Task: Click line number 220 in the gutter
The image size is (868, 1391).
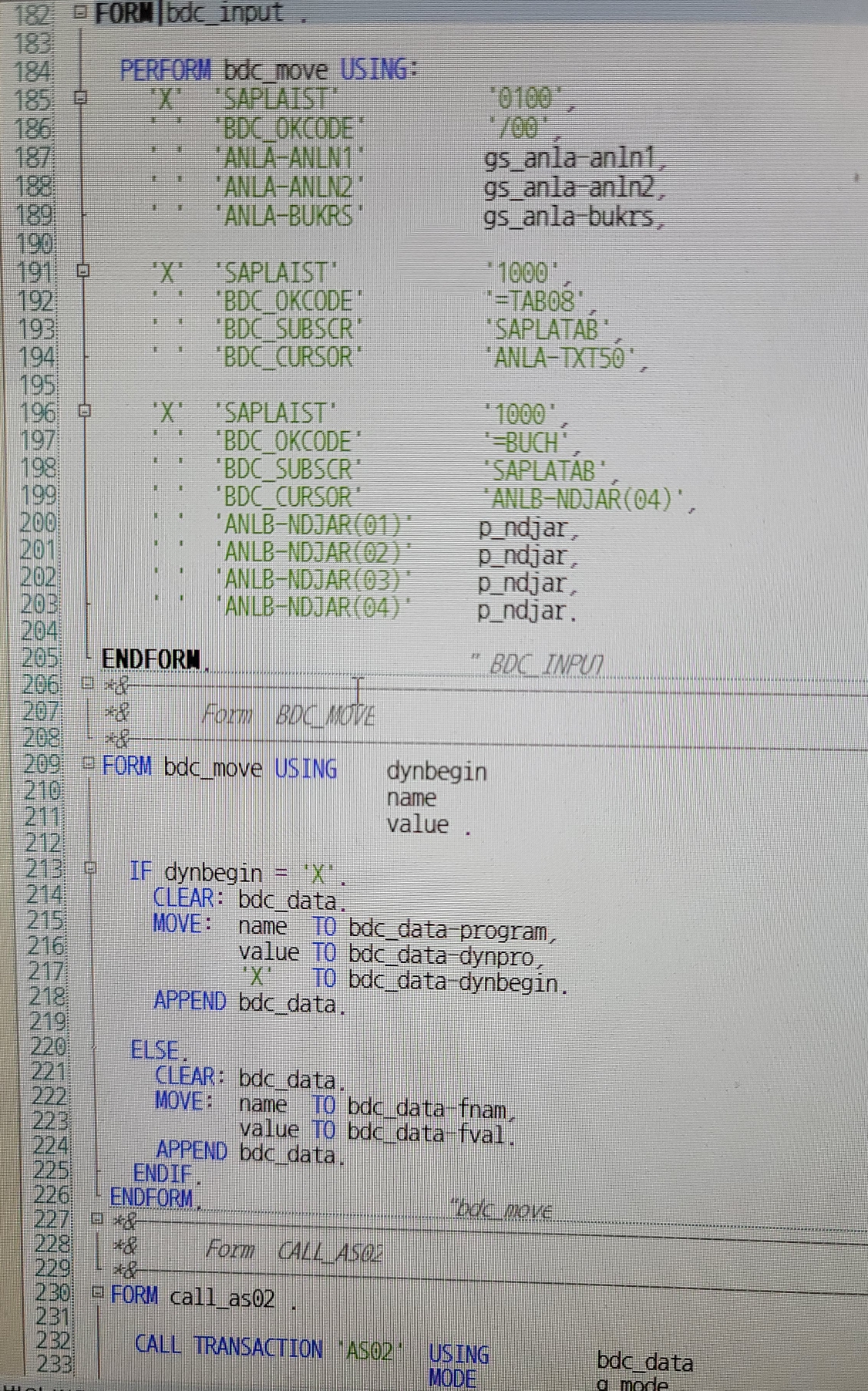Action: [48, 1046]
